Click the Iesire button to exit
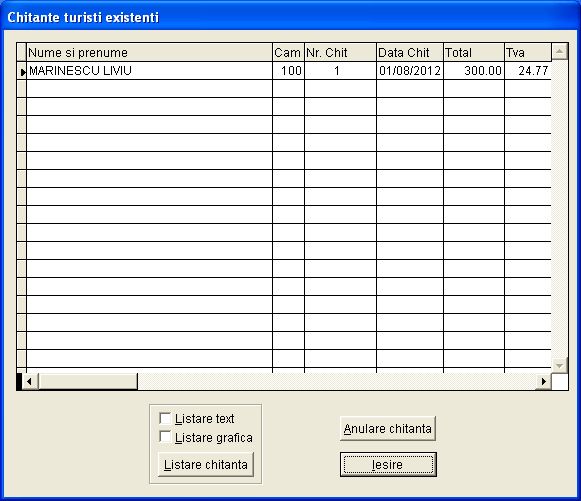 [x=388, y=464]
